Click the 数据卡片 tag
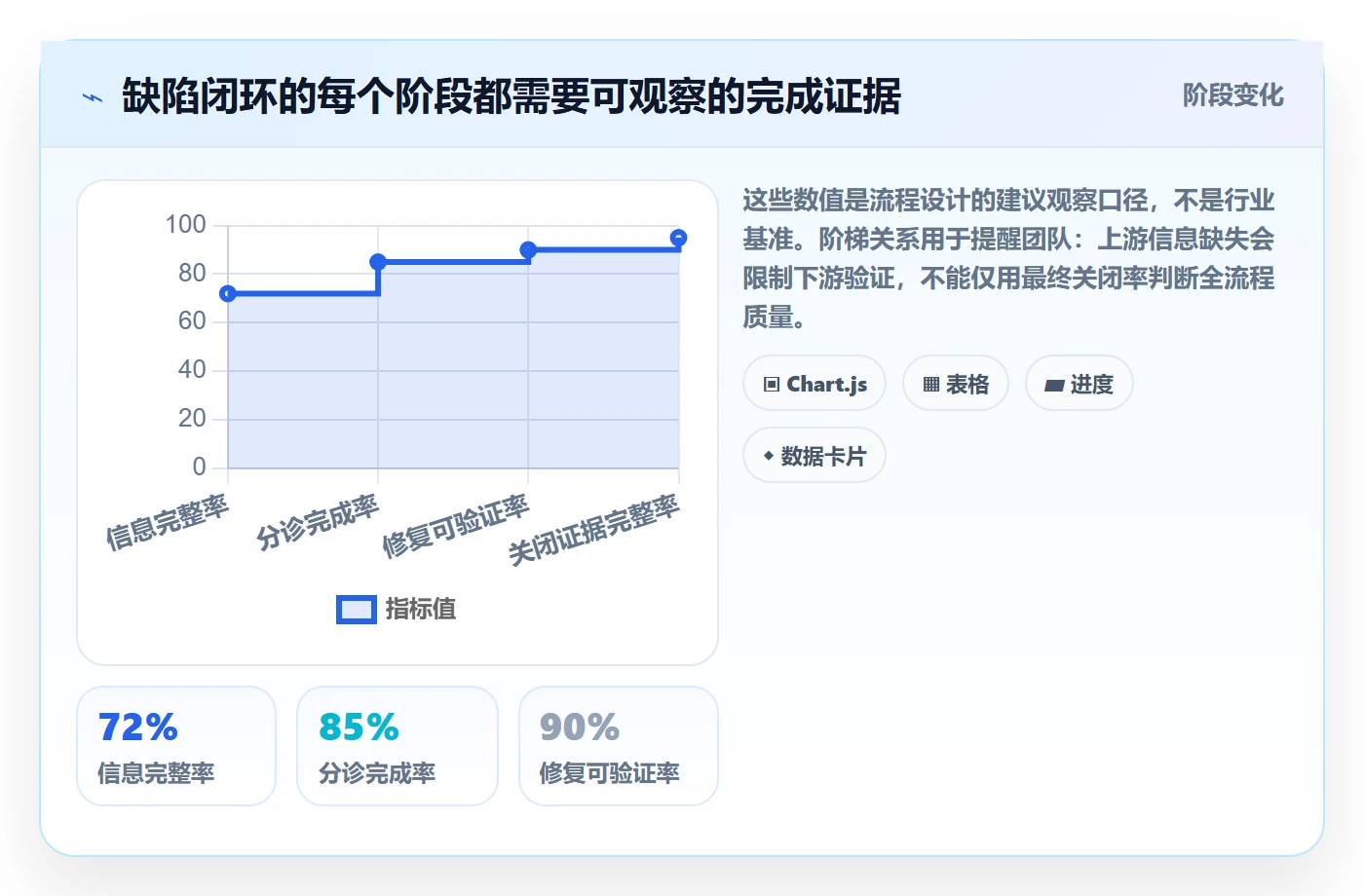The height and width of the screenshot is (896, 1364). 815,456
